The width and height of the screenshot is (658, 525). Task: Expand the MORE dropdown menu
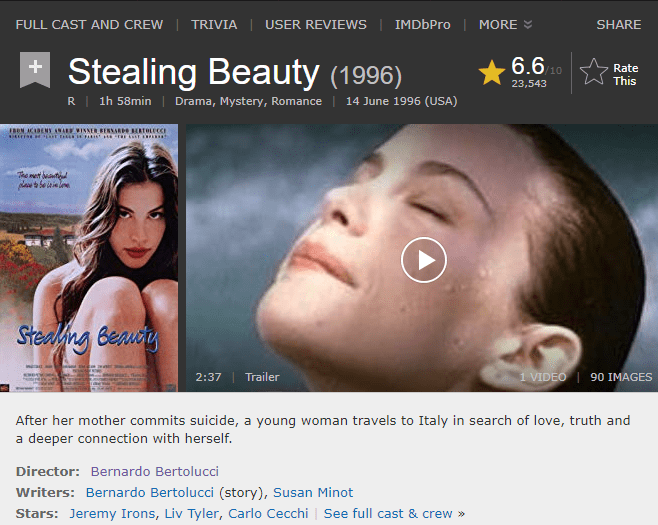505,25
